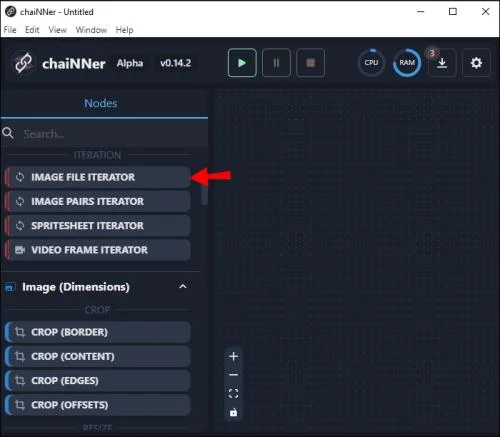Image resolution: width=500 pixels, height=437 pixels.
Task: Open the dependency manager download icon
Action: pos(442,63)
